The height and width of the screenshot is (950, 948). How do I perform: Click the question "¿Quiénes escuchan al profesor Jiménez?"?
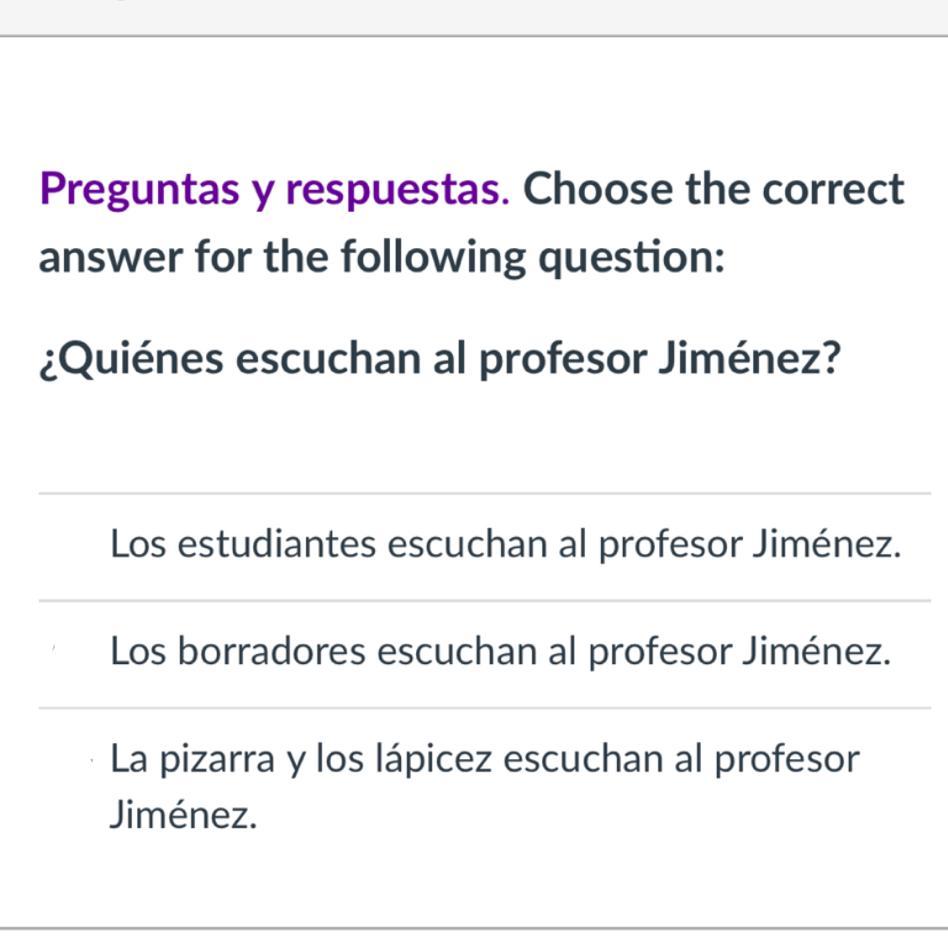coord(439,359)
